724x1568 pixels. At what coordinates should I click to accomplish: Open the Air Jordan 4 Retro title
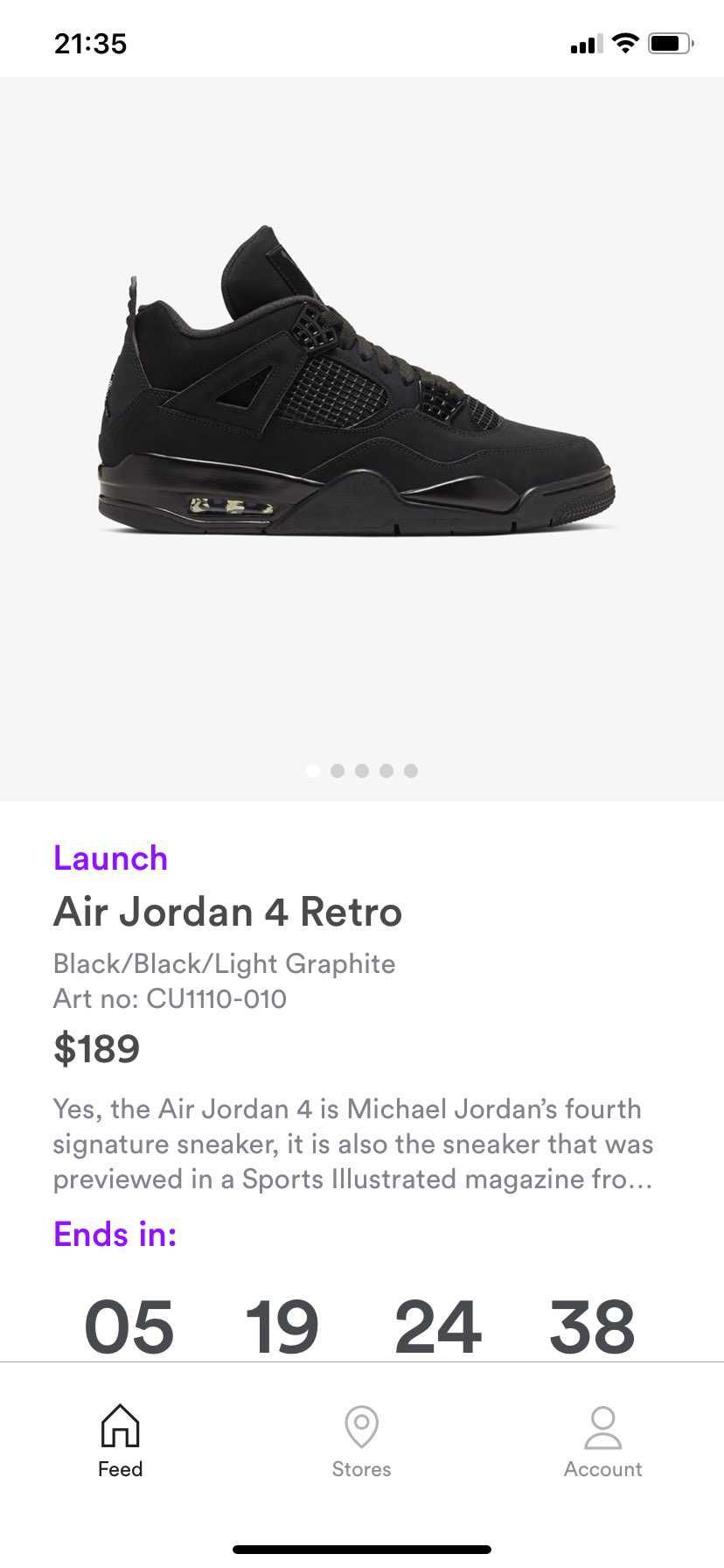(227, 912)
